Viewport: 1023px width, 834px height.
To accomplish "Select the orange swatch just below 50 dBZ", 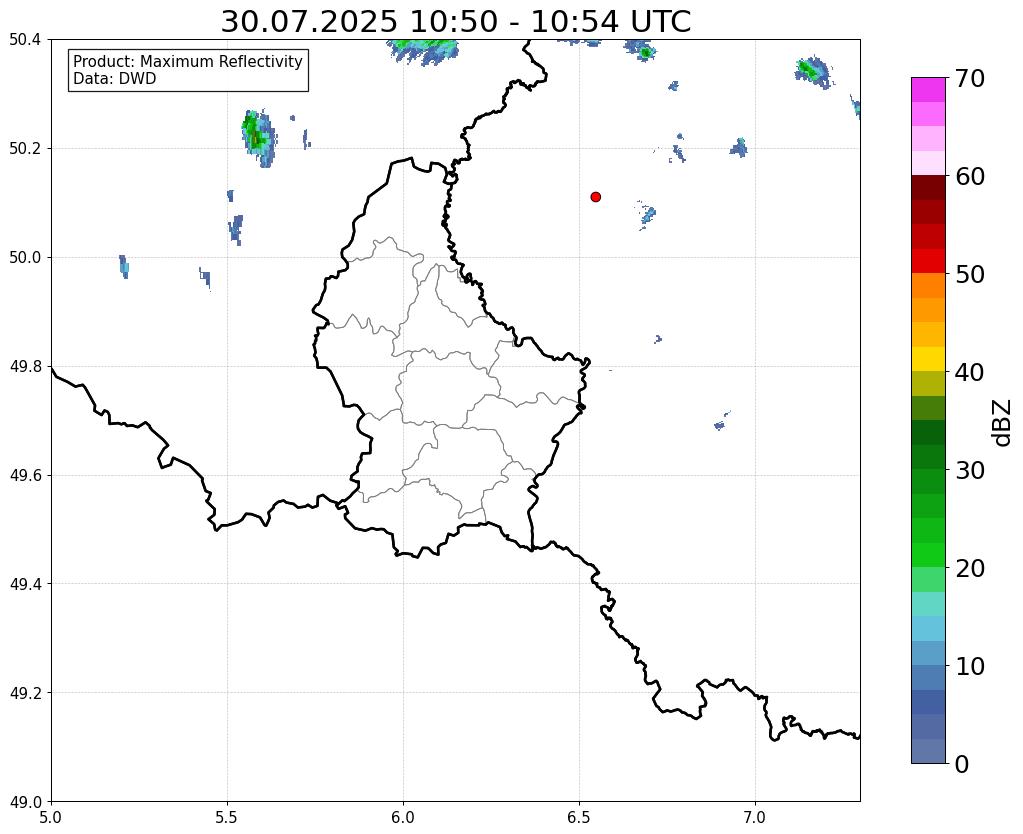I will tap(928, 285).
